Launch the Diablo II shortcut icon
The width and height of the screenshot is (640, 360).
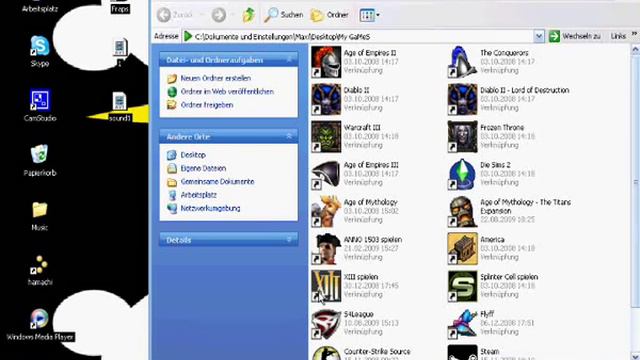326,100
